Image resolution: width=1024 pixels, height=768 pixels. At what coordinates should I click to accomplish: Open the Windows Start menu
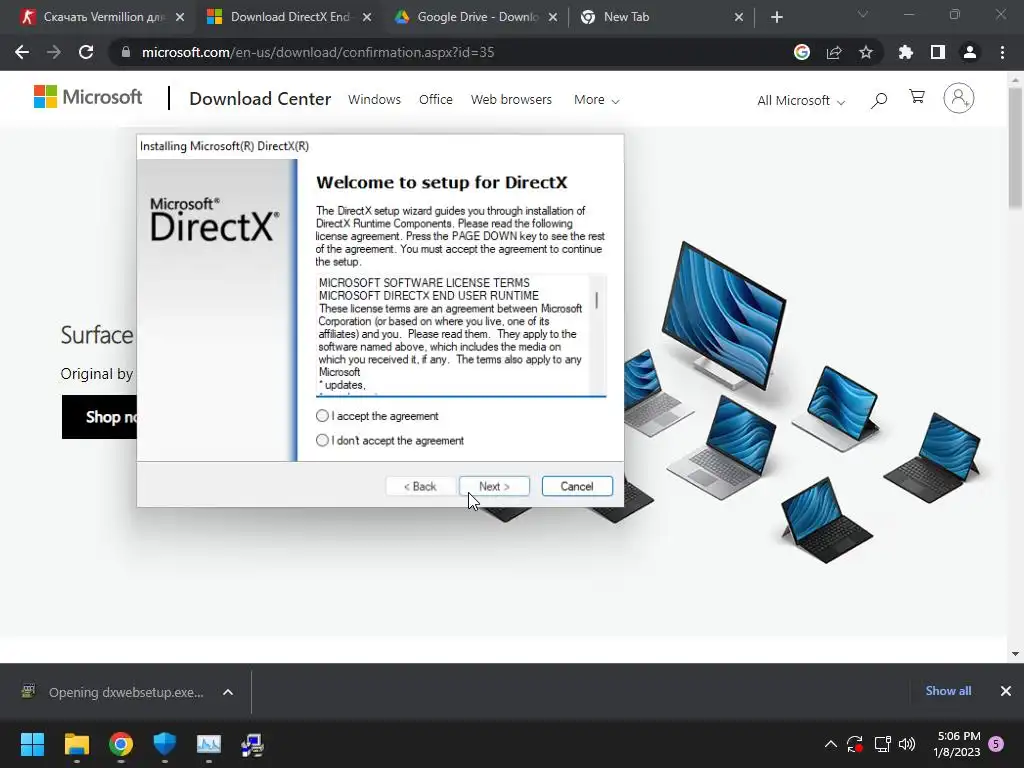pos(32,744)
